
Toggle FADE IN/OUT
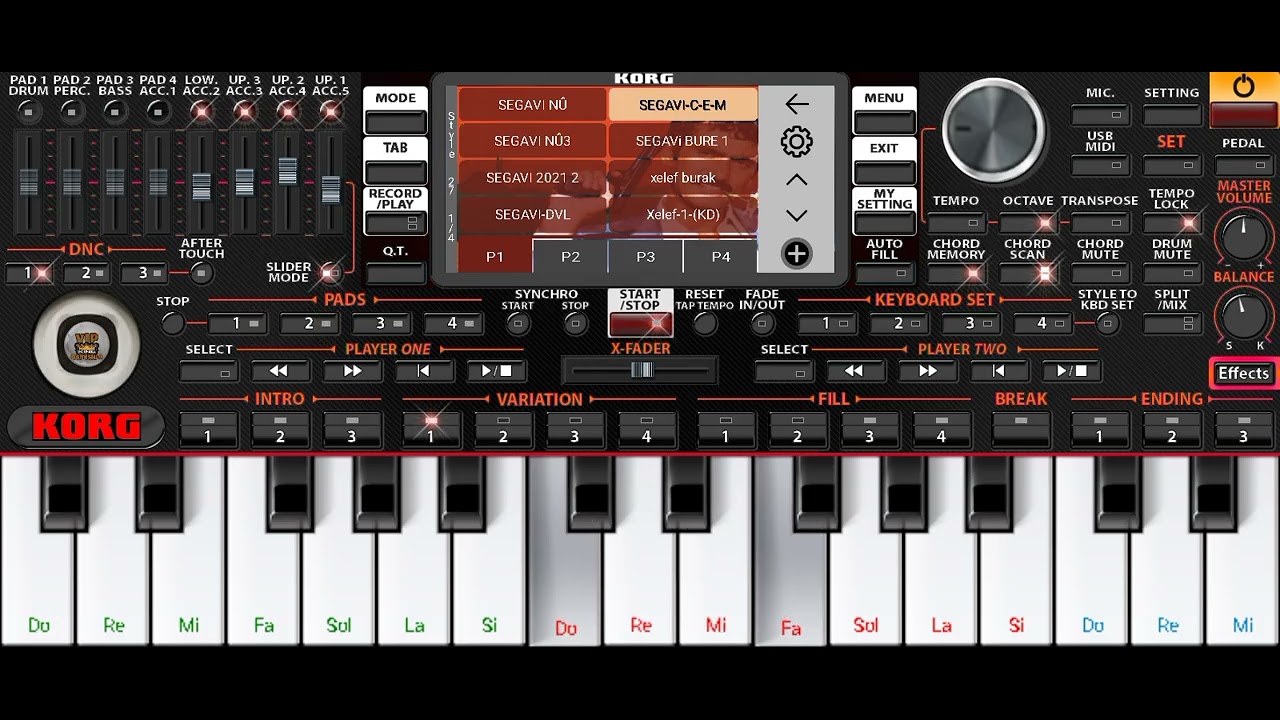(x=763, y=323)
